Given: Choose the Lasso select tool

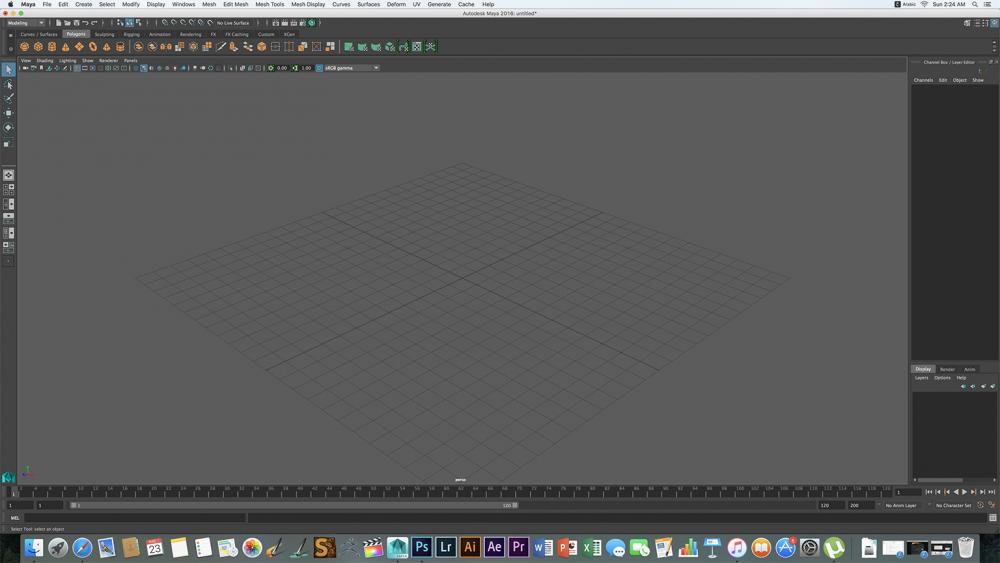Looking at the screenshot, I should point(8,84).
